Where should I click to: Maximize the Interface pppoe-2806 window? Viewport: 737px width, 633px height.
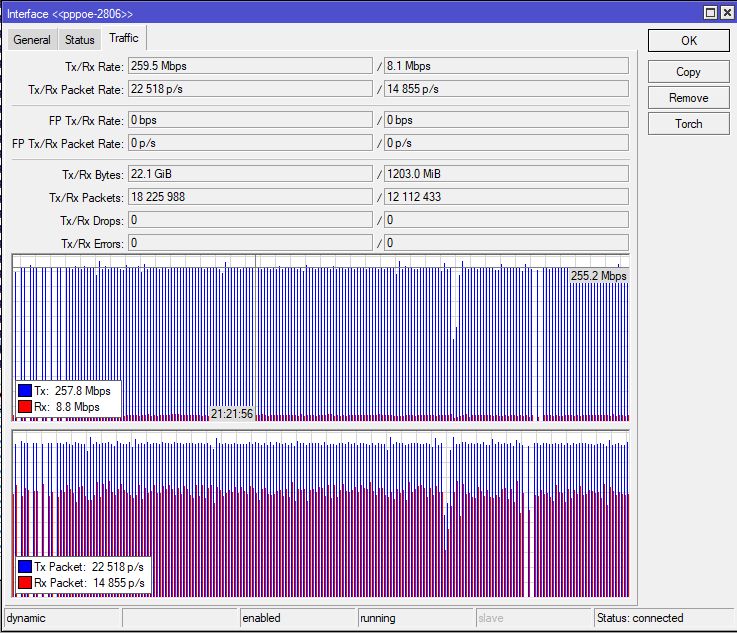pyautogui.click(x=710, y=13)
